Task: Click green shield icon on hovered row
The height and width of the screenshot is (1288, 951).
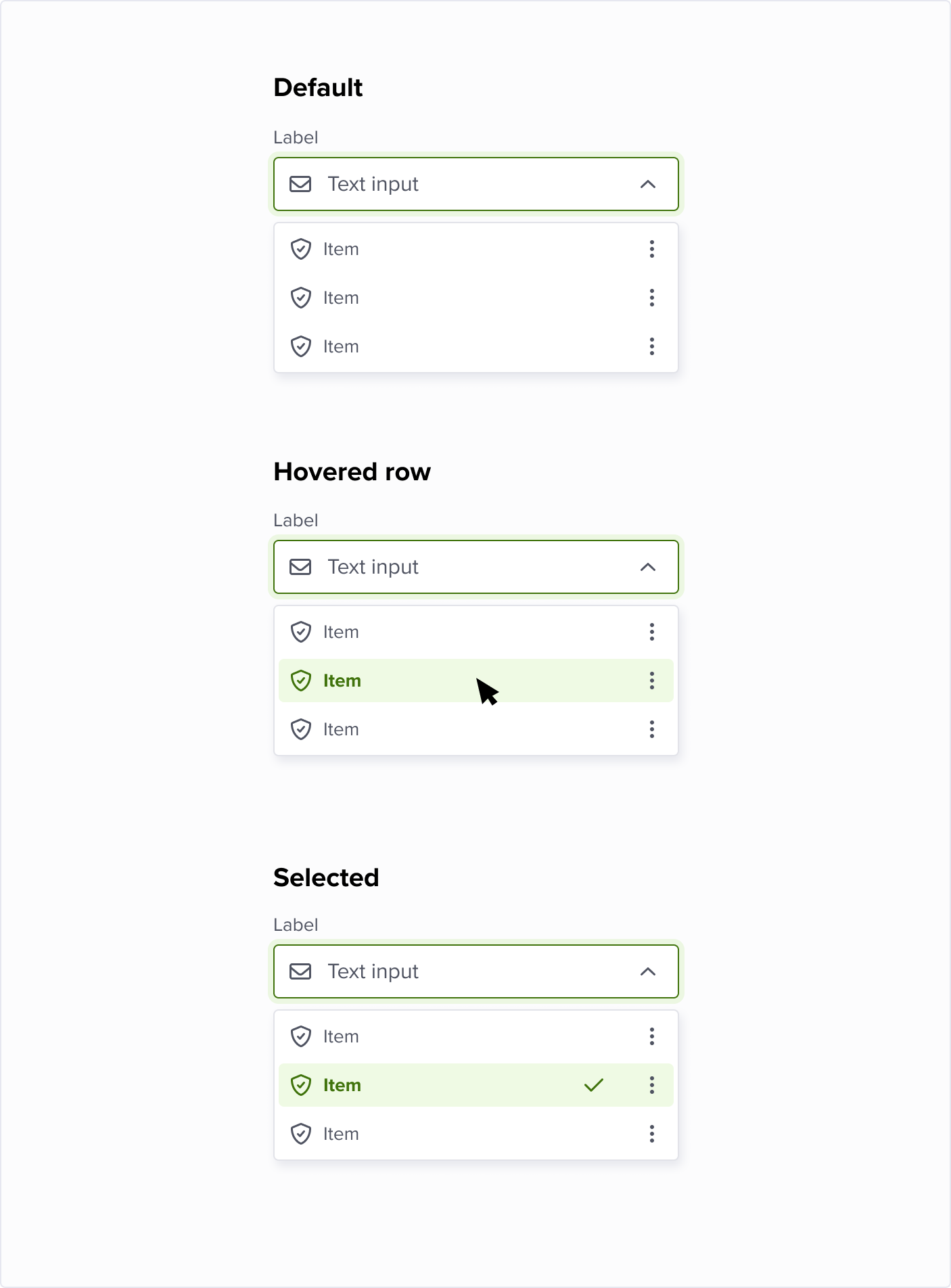Action: (301, 681)
